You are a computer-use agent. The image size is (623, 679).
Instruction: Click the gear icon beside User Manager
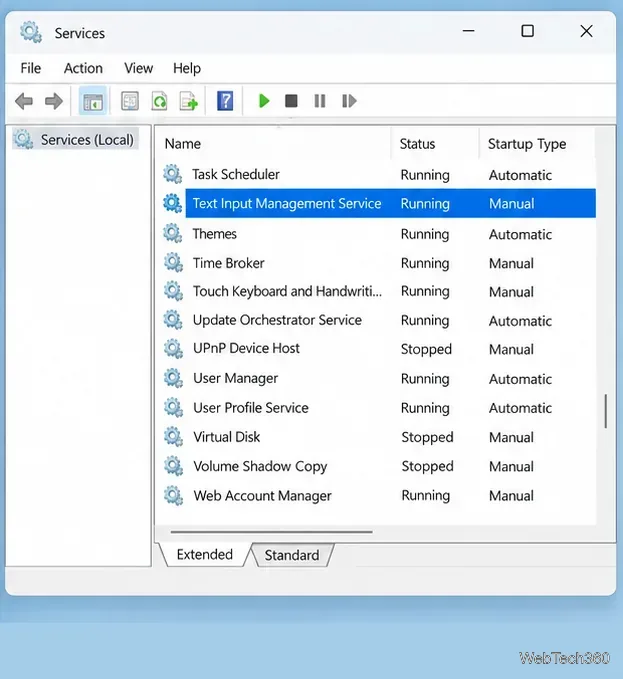point(173,378)
